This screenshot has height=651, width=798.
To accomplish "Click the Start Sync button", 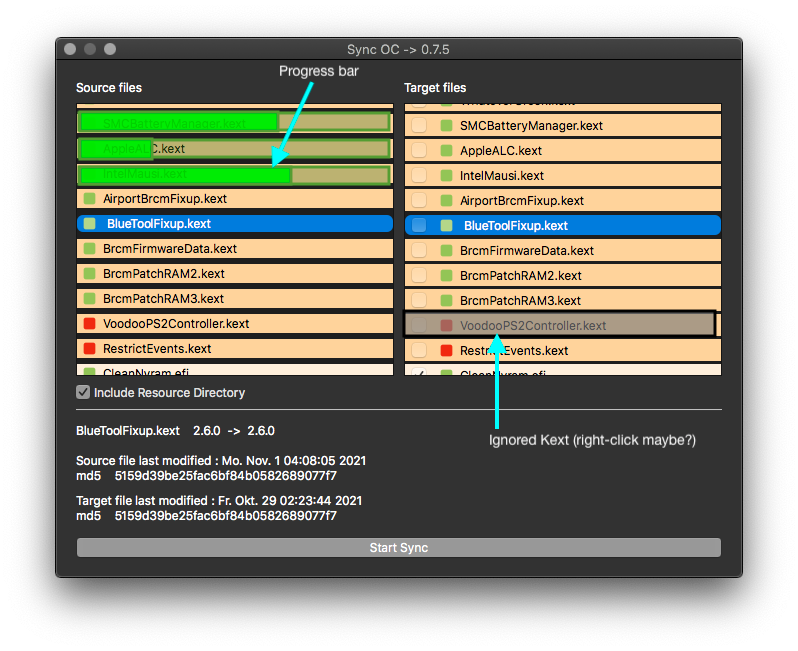I will pyautogui.click(x=398, y=548).
